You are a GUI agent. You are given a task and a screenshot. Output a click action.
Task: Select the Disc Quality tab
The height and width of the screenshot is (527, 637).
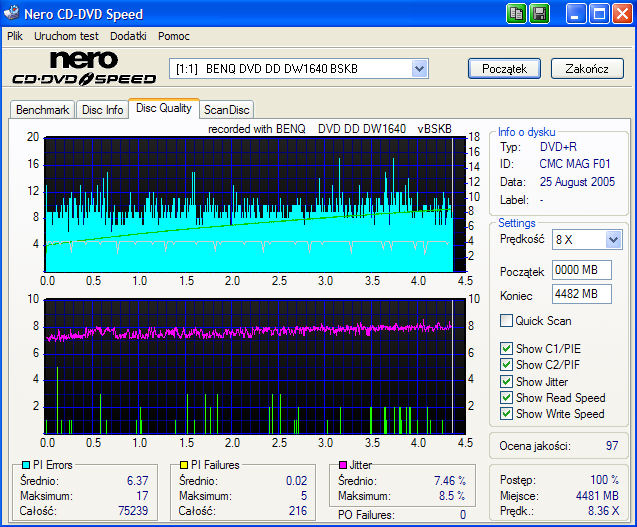(x=164, y=108)
